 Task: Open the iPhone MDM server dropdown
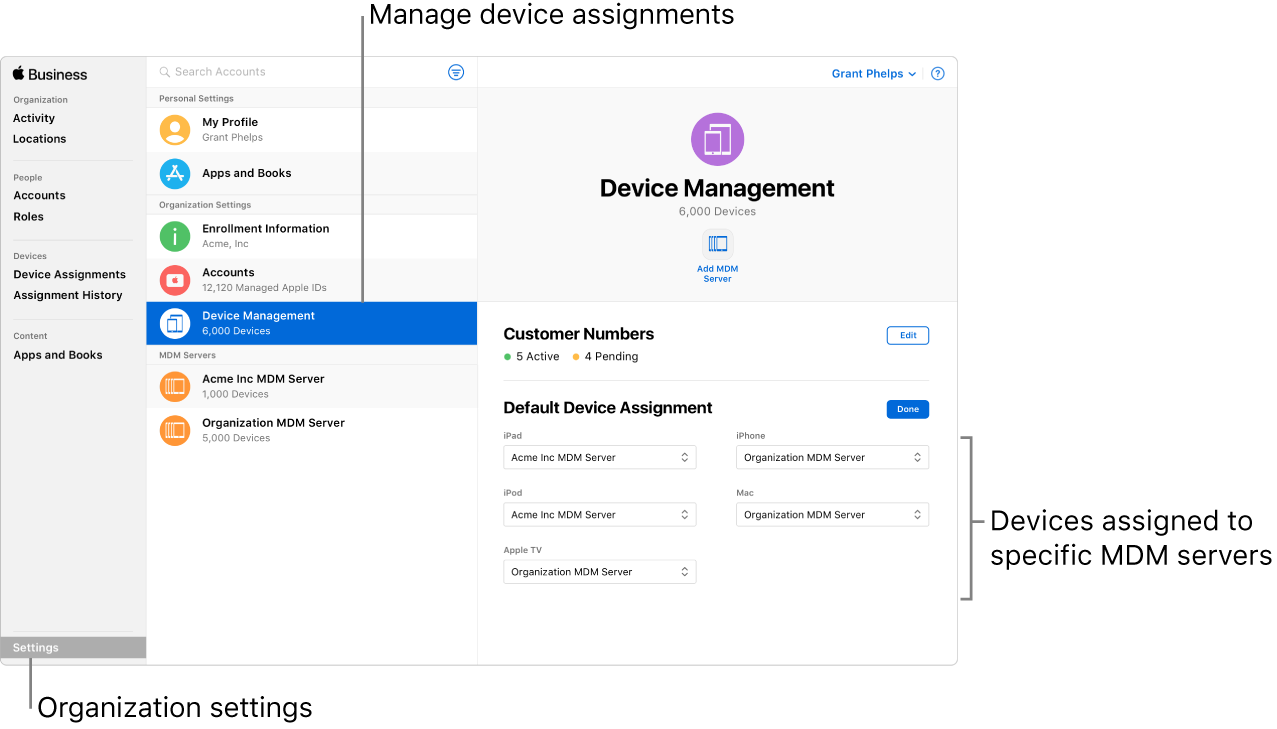(832, 457)
